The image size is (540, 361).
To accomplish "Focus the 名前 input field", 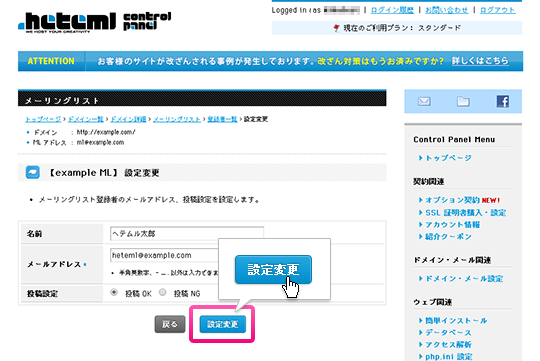I will (187, 234).
